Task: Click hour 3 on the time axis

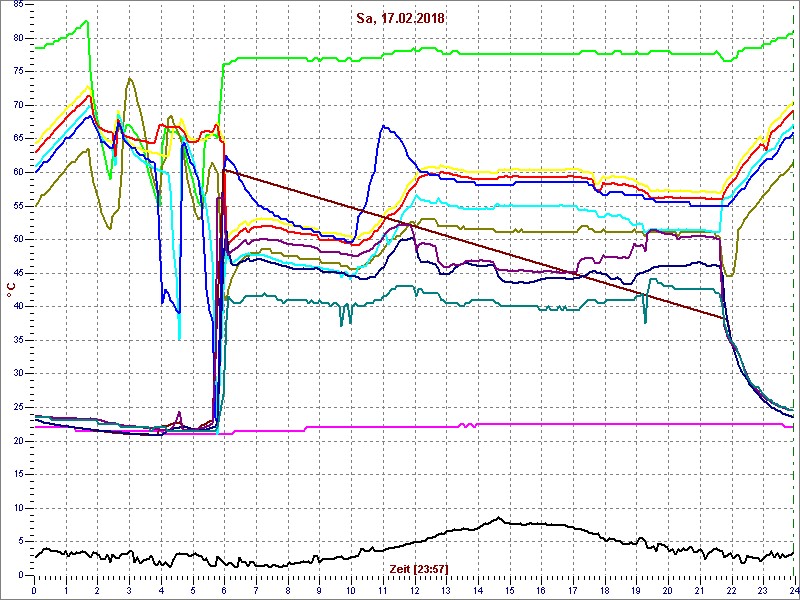Action: click(x=130, y=588)
